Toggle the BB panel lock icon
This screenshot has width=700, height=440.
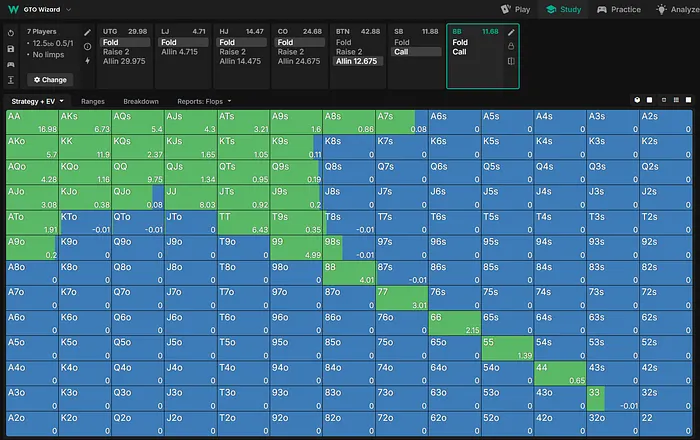[511, 46]
